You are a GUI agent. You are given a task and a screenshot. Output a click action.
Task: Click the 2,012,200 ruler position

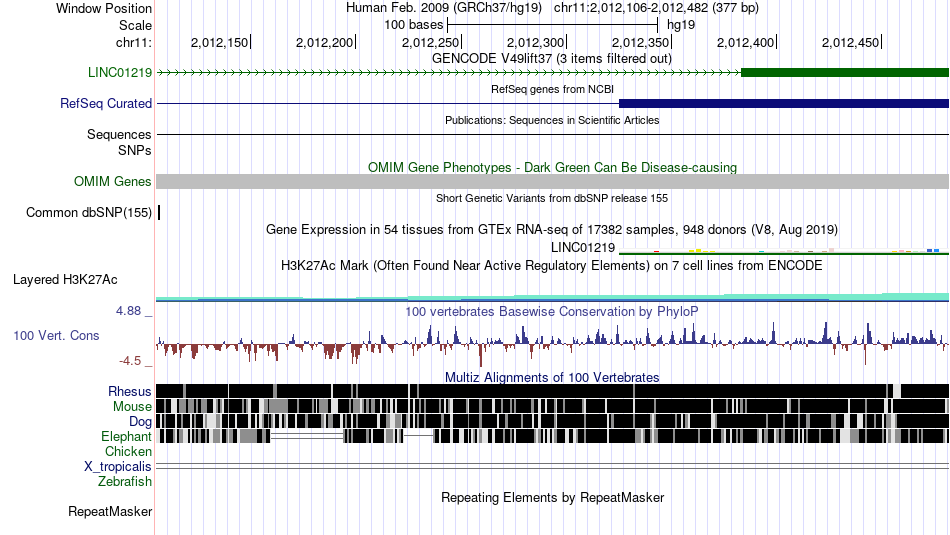pyautogui.click(x=325, y=42)
